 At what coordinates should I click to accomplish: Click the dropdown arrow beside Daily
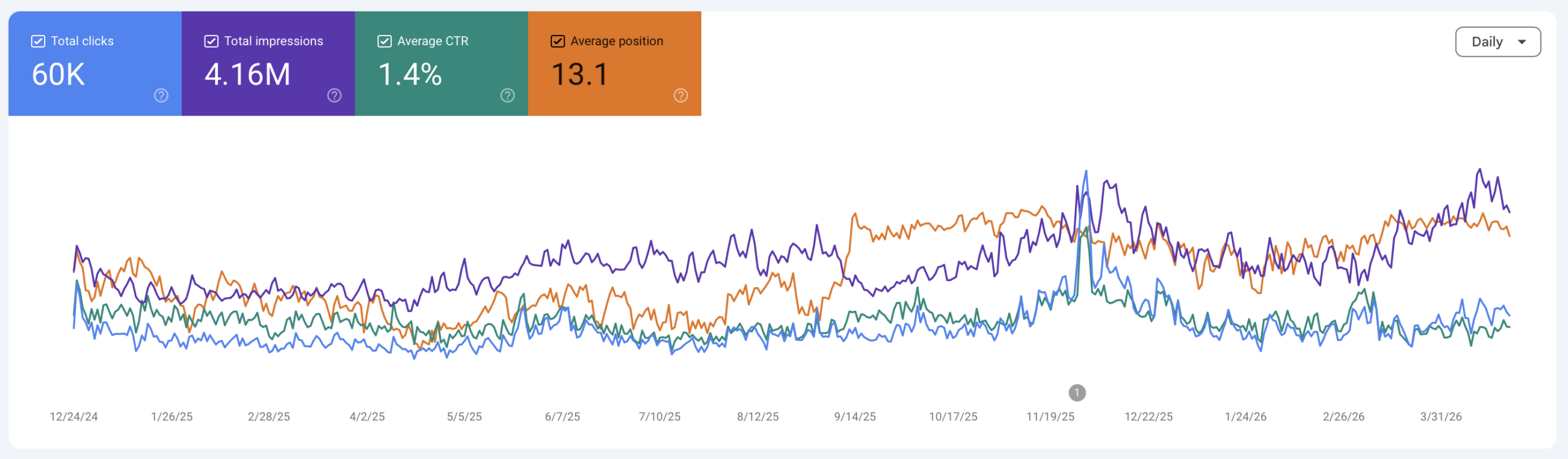click(1522, 42)
